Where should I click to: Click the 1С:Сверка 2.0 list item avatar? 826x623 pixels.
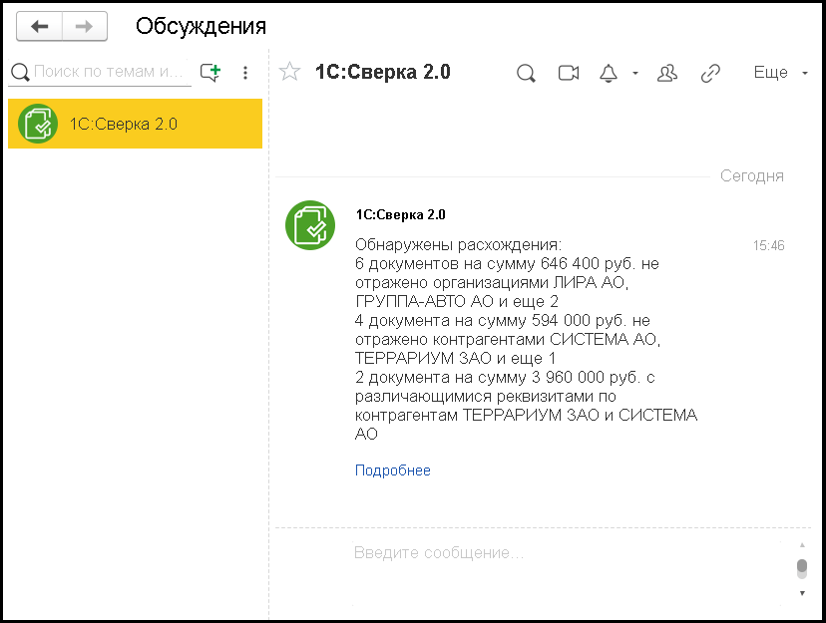(38, 124)
